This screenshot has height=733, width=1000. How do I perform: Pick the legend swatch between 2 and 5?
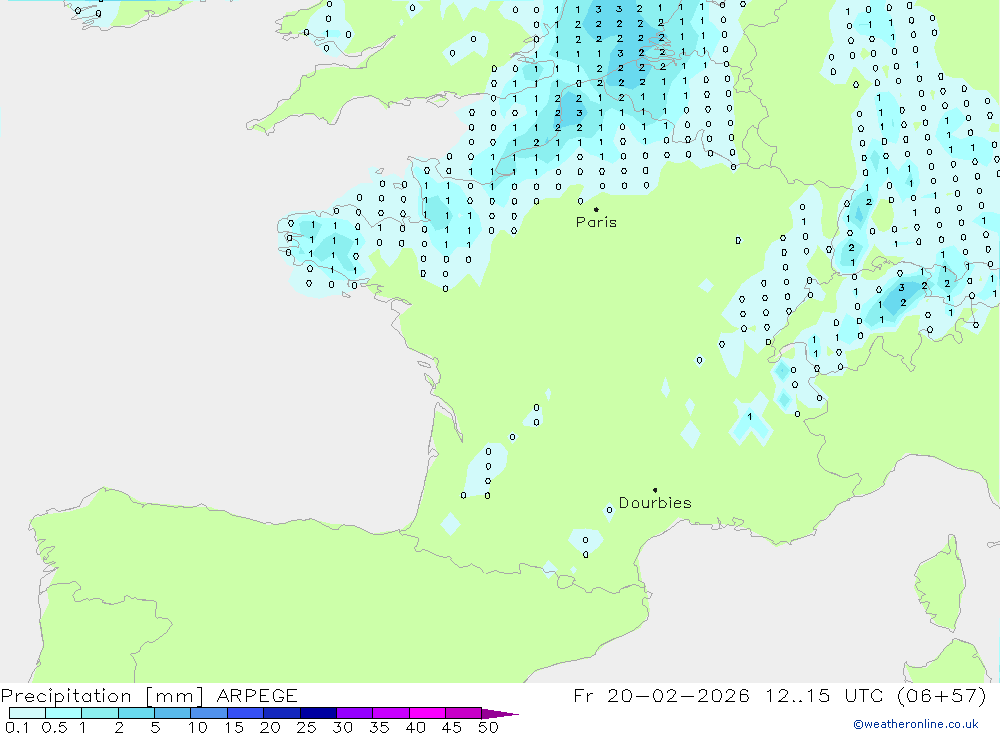pos(136,713)
